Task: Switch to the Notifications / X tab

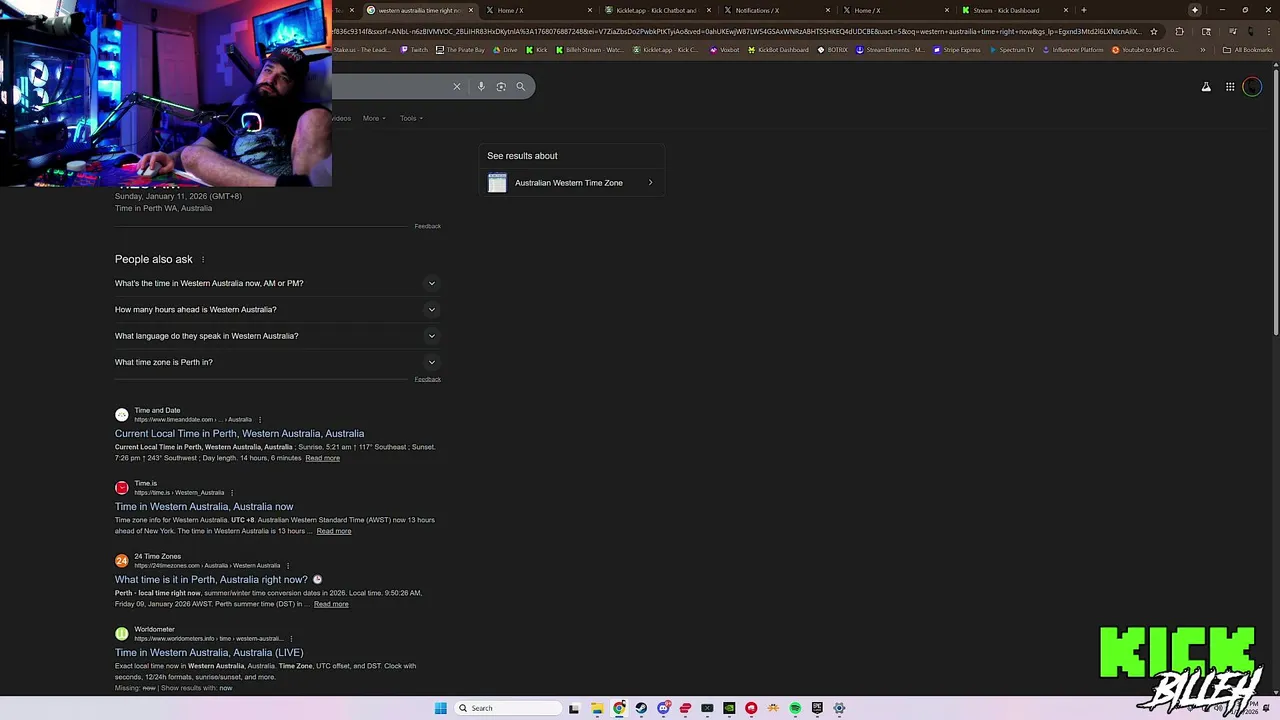Action: click(775, 10)
